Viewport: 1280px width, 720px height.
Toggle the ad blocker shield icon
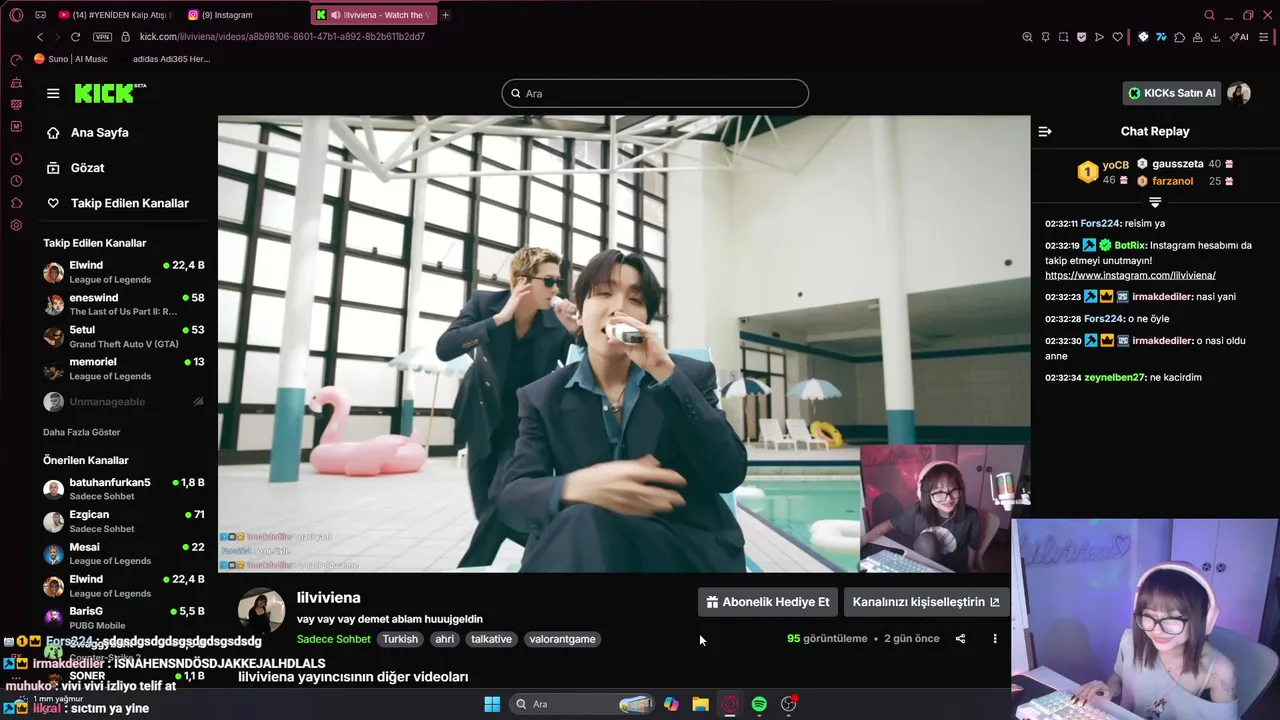tap(1081, 37)
